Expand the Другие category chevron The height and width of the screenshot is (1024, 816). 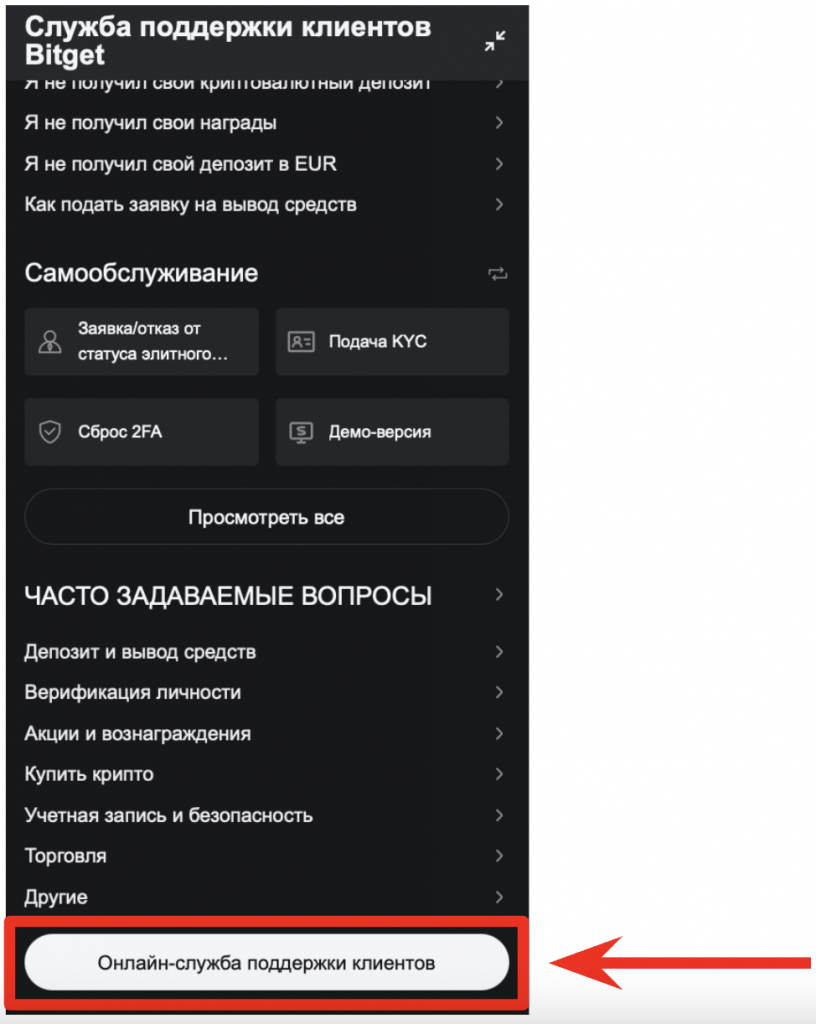click(x=499, y=897)
